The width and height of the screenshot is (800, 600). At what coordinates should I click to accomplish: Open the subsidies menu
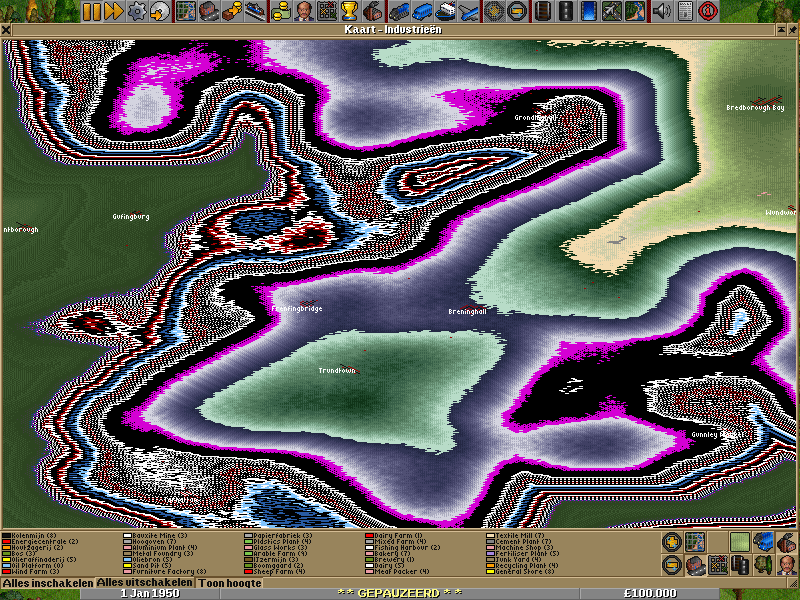pyautogui.click(x=231, y=11)
